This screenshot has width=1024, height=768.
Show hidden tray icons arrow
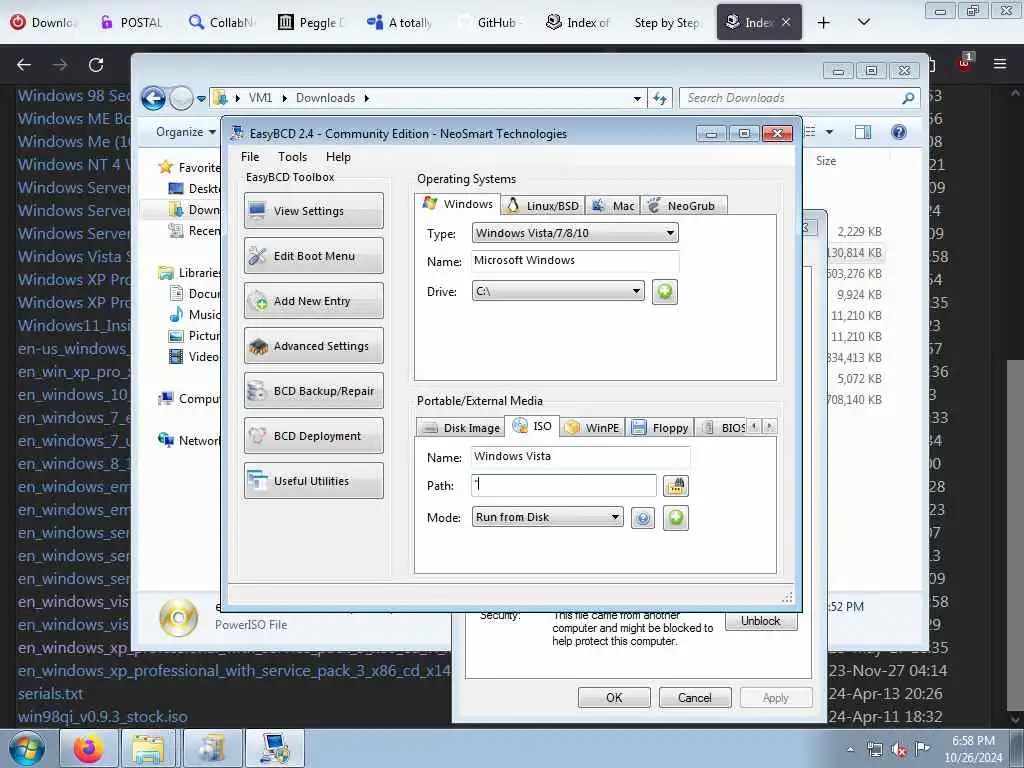[850, 749]
